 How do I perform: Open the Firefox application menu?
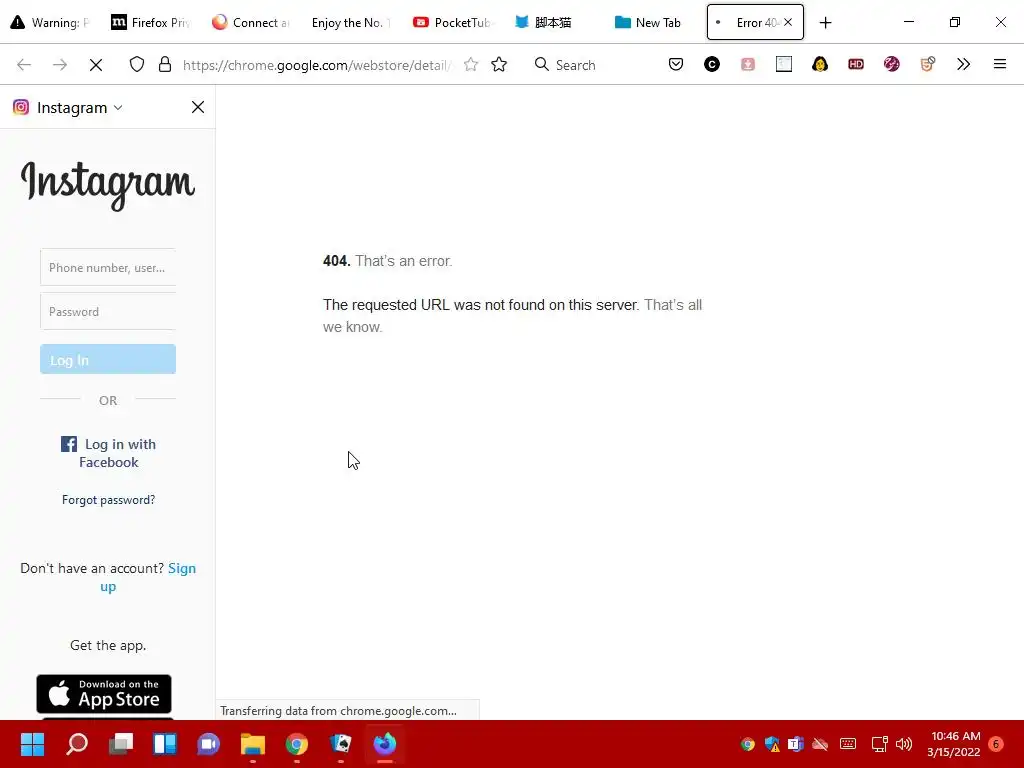999,64
